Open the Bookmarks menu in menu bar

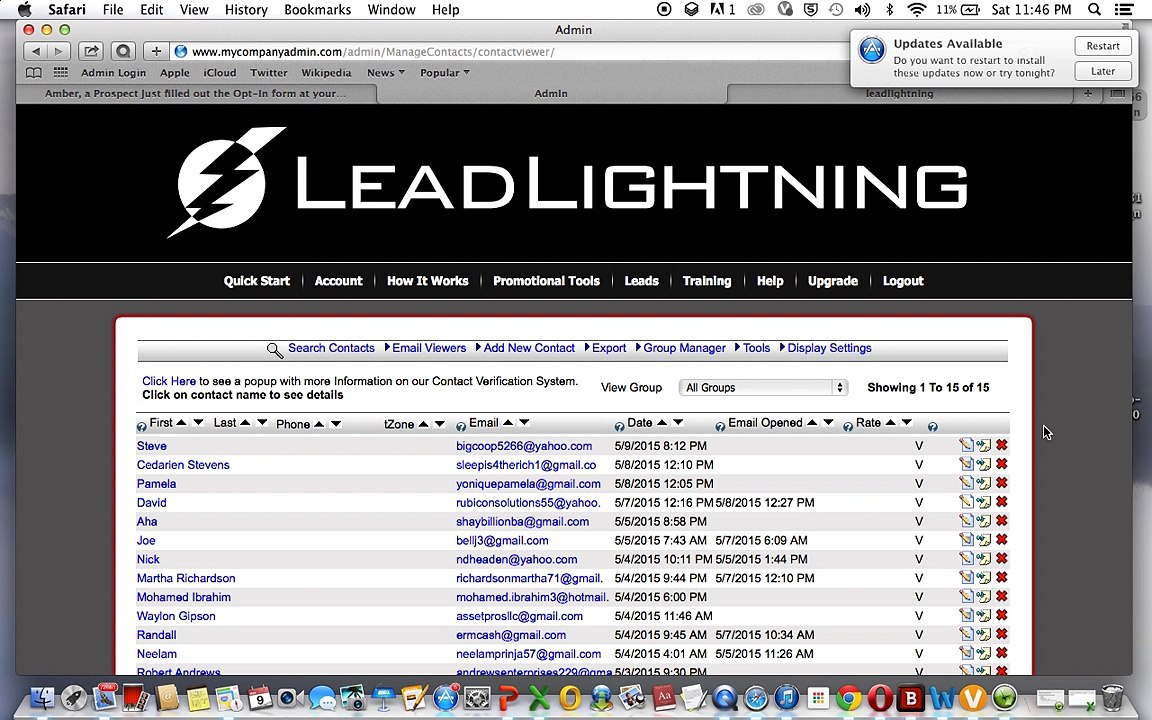click(x=317, y=10)
